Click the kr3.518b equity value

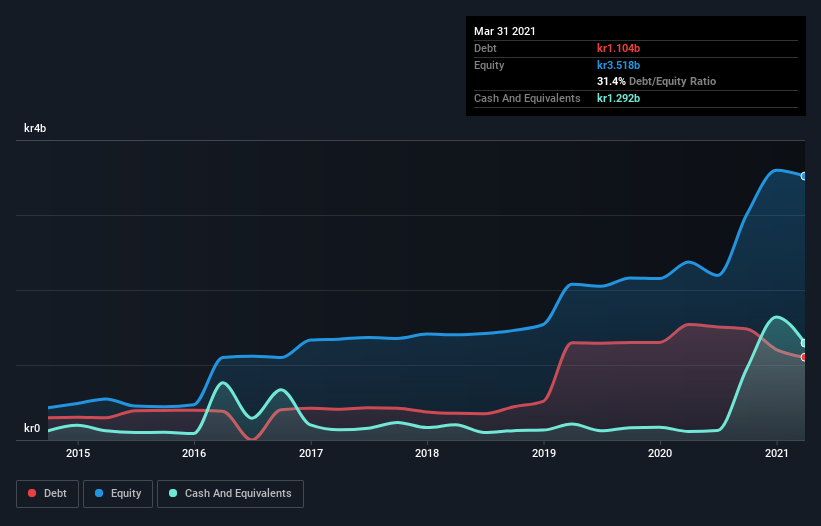point(618,65)
